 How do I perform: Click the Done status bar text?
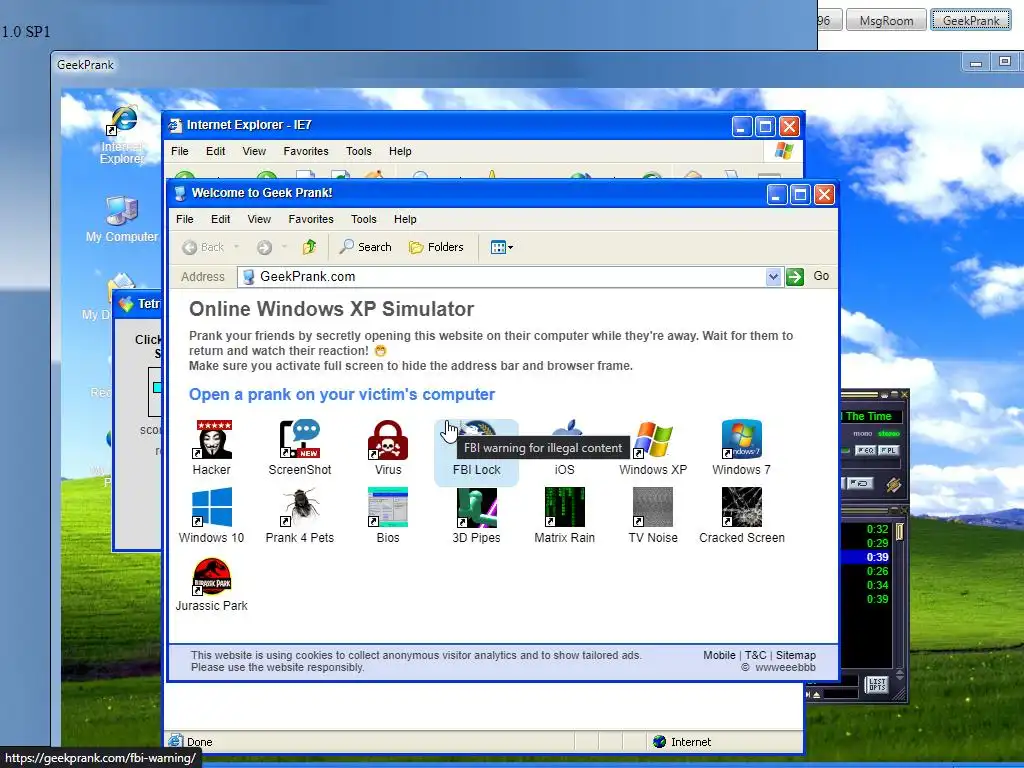(199, 742)
